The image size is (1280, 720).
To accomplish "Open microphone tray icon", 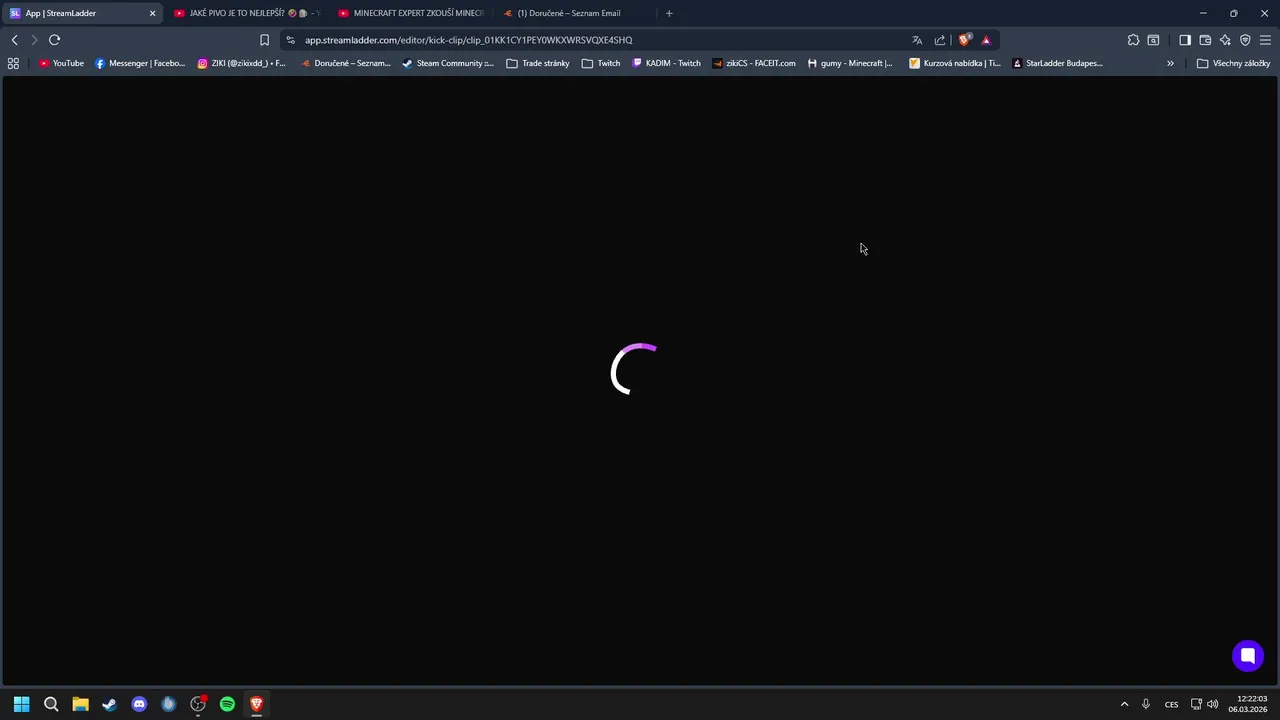I will [1146, 704].
